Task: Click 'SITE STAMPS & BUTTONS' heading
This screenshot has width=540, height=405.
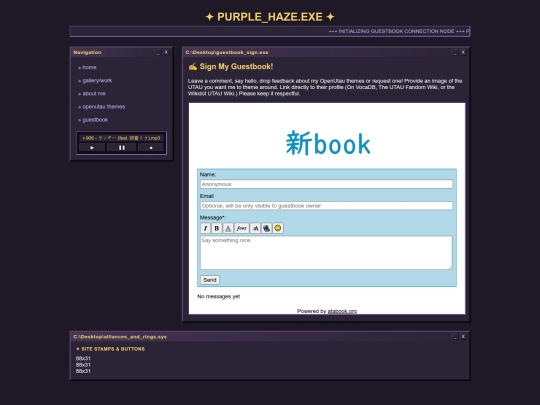Action: (110, 349)
